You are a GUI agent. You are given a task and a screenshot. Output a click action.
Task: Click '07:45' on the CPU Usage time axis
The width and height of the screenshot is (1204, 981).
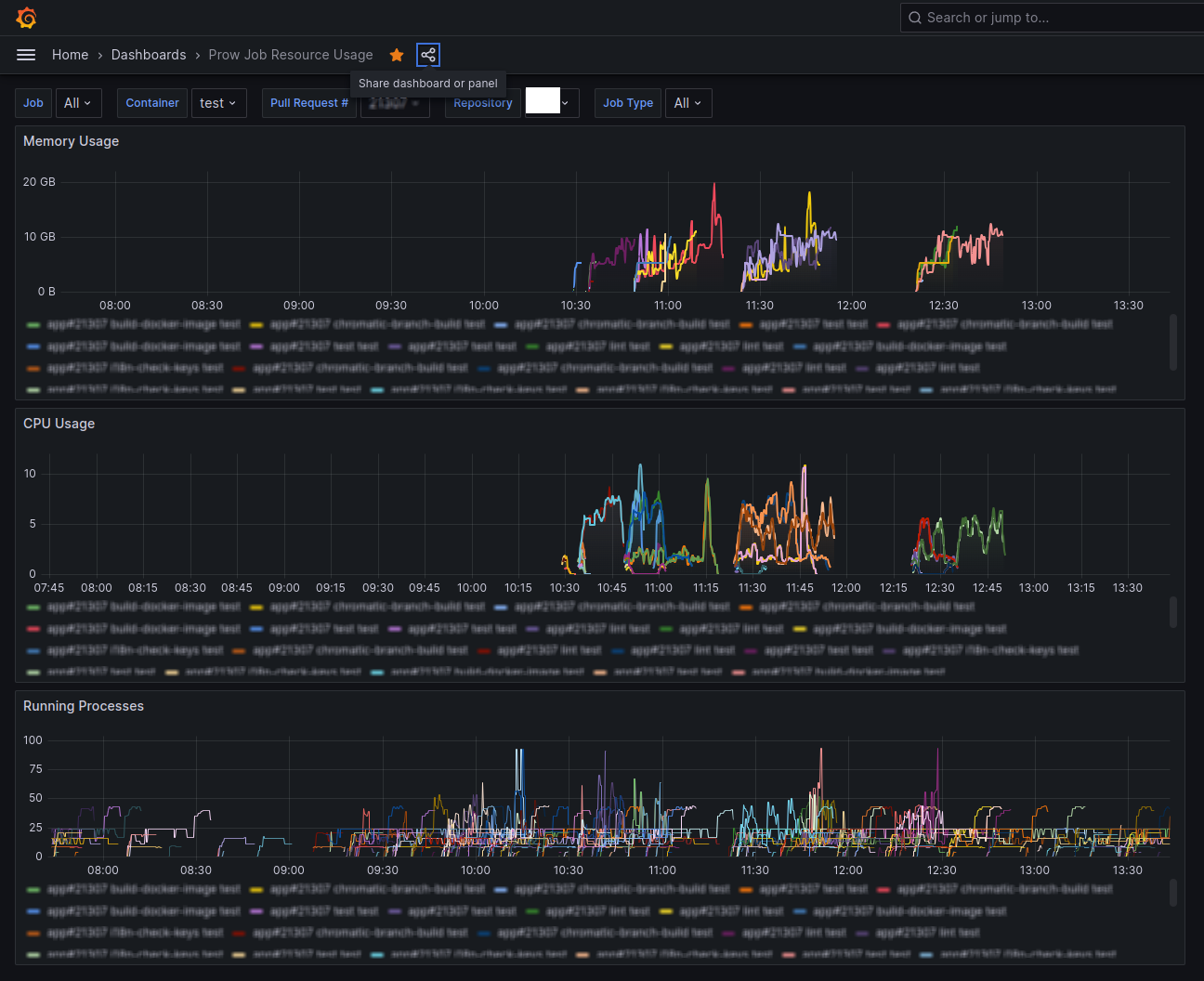tap(49, 588)
